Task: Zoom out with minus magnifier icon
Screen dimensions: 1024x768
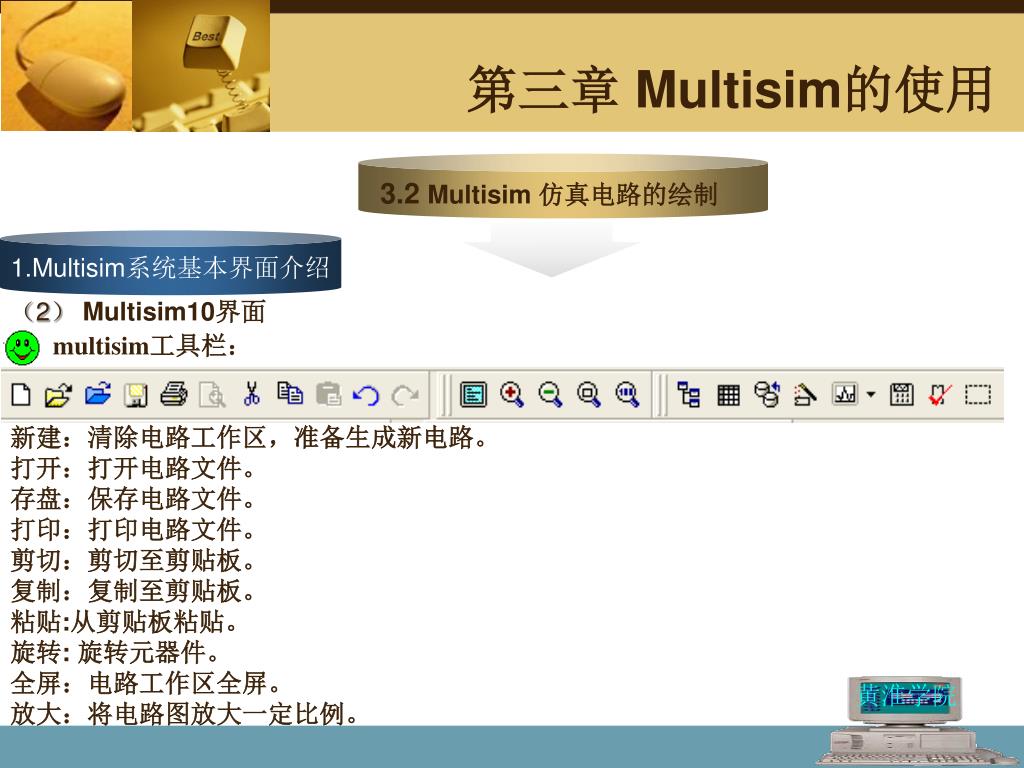Action: pos(551,395)
